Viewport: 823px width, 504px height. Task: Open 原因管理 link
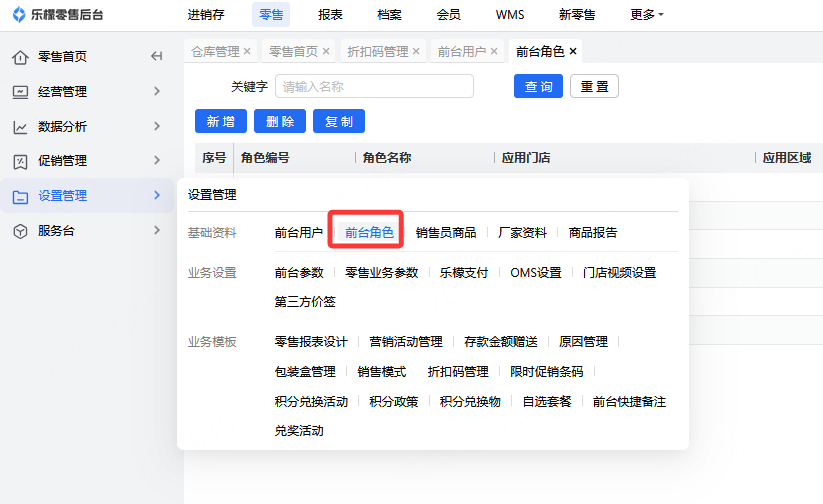tap(583, 342)
